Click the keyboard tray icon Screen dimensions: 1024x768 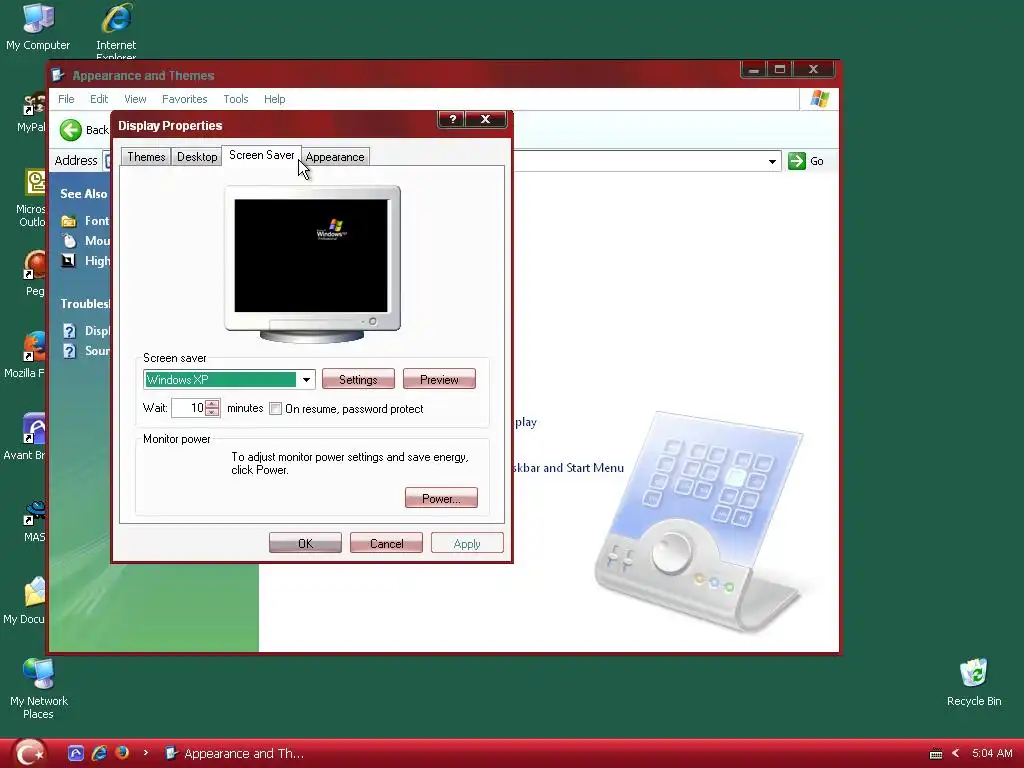point(935,754)
